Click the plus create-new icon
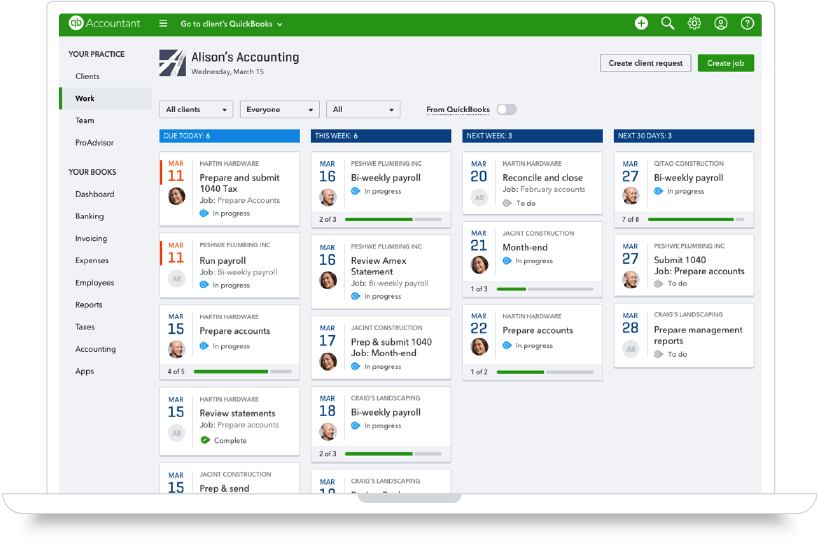The height and width of the screenshot is (553, 819). [x=641, y=23]
